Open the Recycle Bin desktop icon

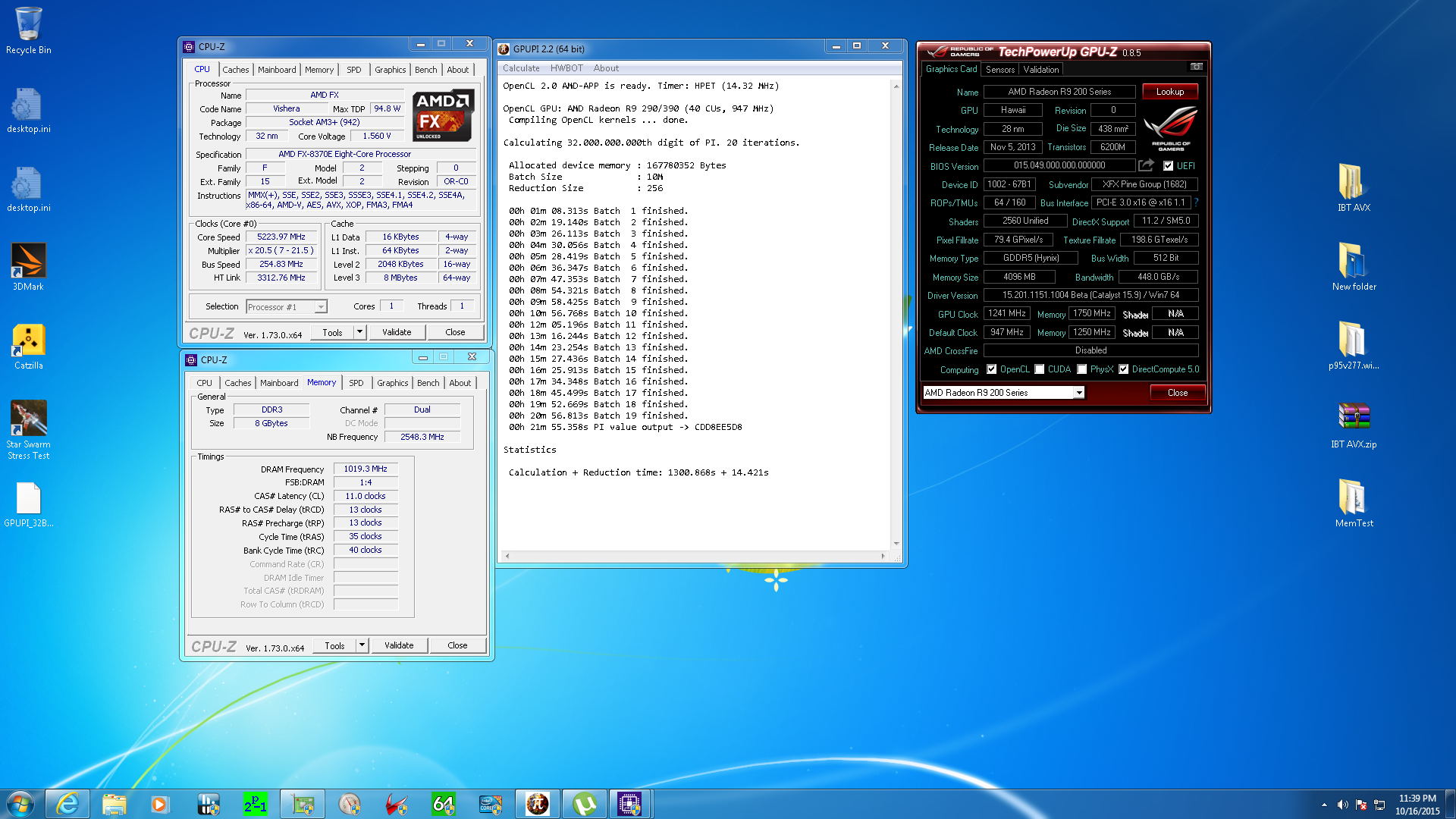point(28,30)
